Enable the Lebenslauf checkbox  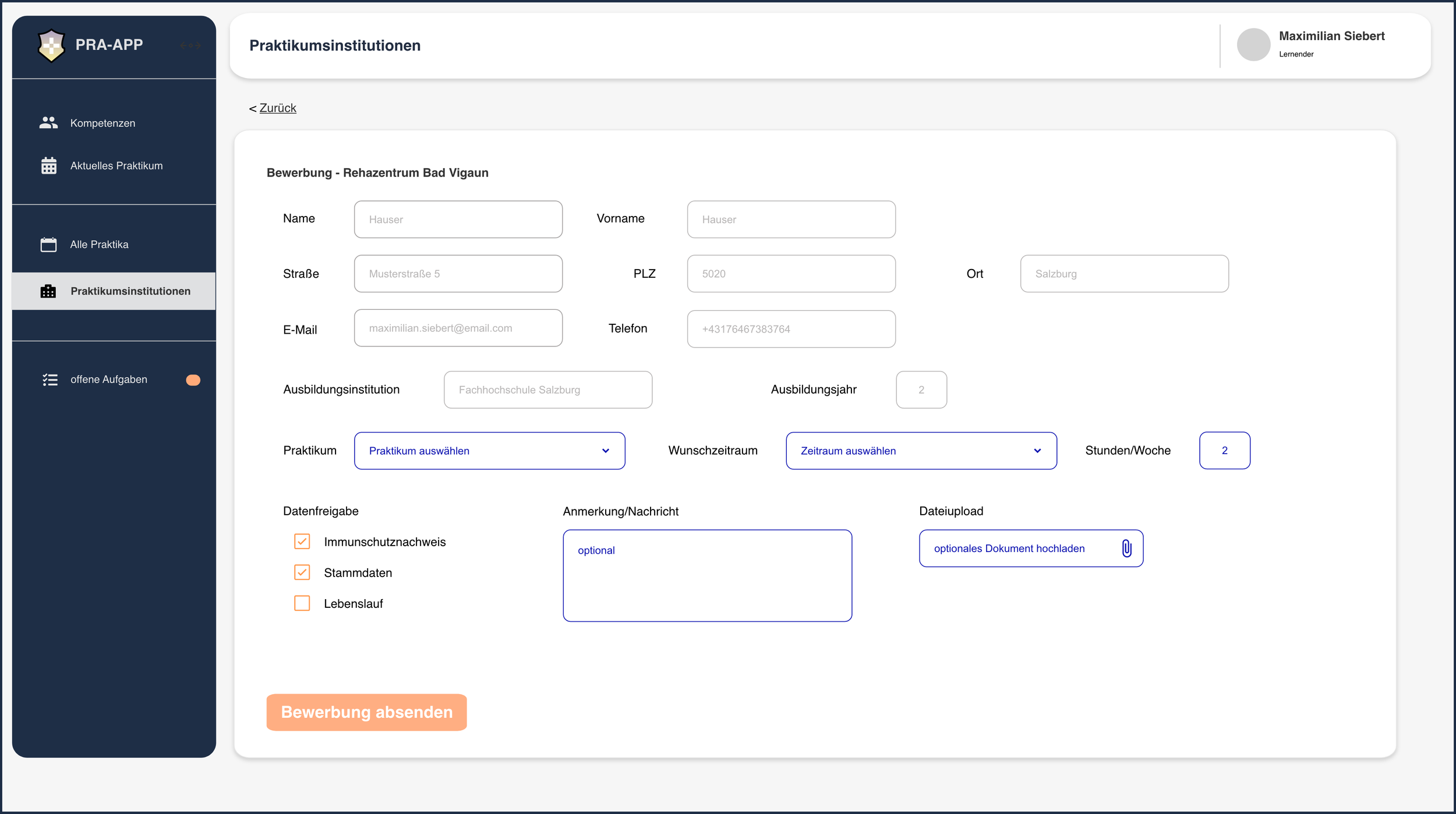click(x=302, y=603)
